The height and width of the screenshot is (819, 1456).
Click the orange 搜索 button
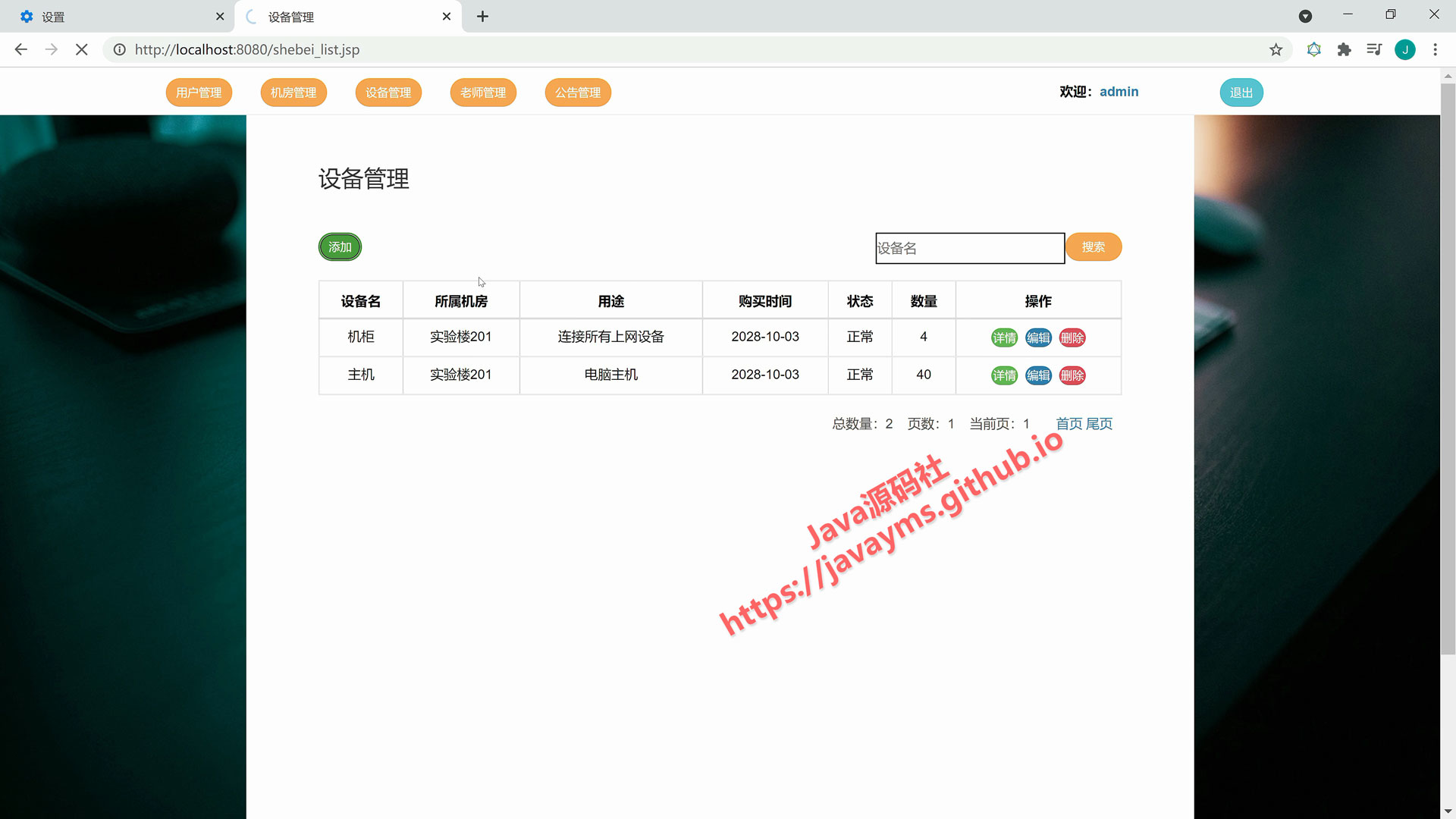coord(1093,247)
